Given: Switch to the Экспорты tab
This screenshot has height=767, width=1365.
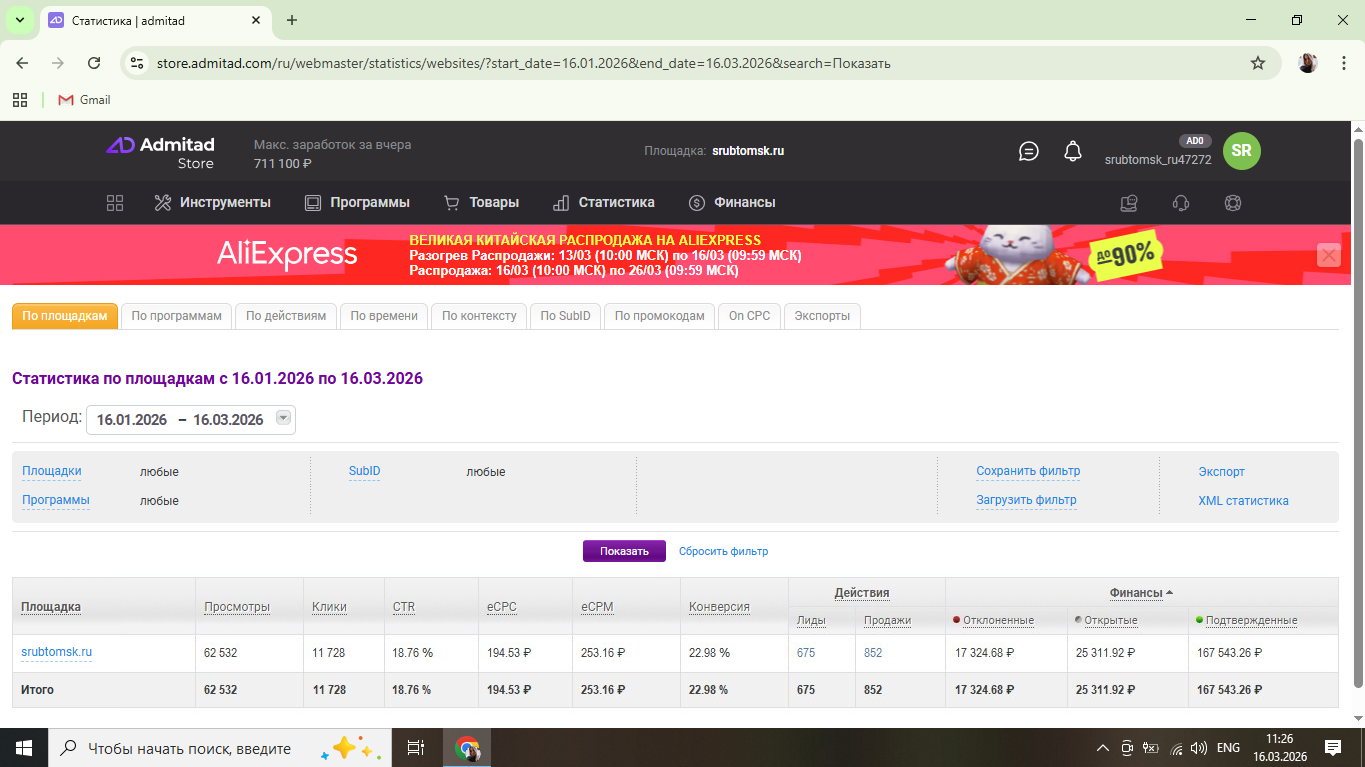Looking at the screenshot, I should pyautogui.click(x=822, y=316).
